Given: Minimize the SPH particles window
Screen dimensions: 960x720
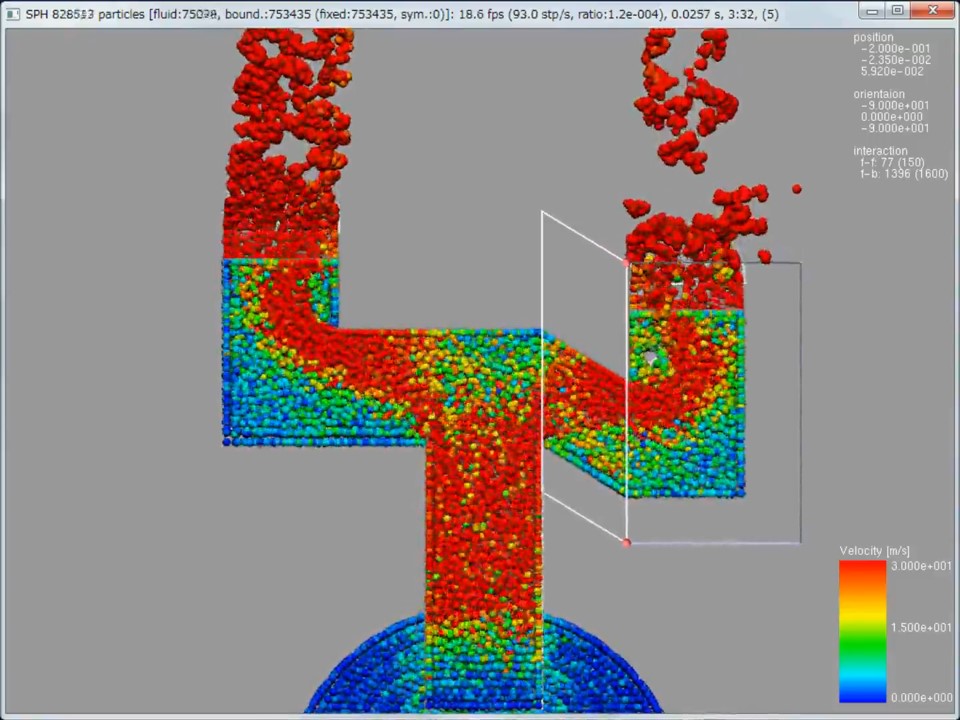Looking at the screenshot, I should 872,10.
